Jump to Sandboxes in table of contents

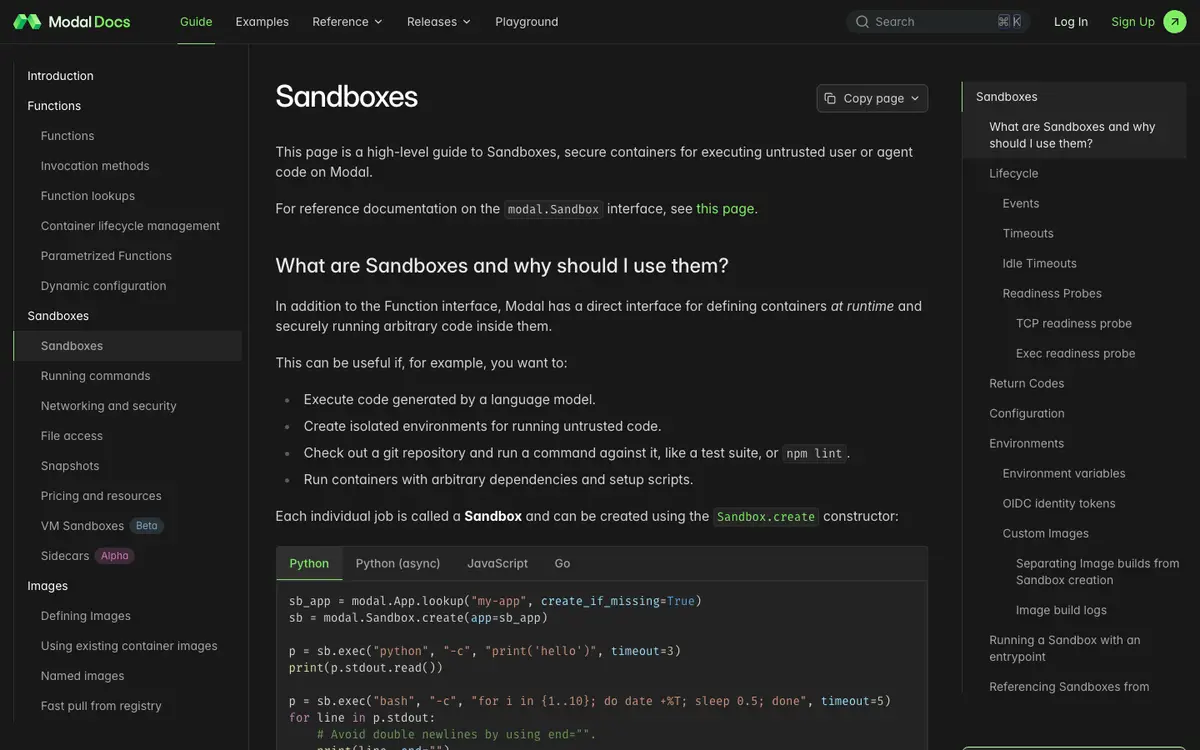click(1007, 97)
